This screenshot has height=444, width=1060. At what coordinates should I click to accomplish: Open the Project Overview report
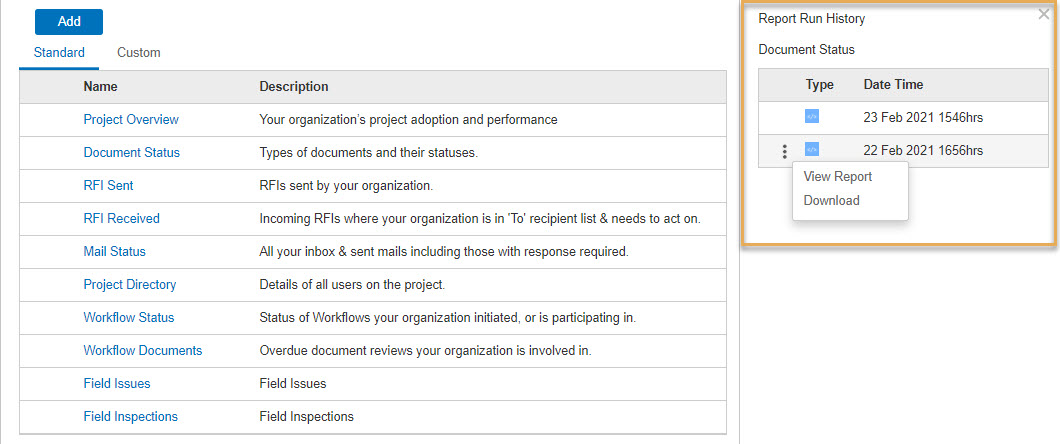pos(131,120)
